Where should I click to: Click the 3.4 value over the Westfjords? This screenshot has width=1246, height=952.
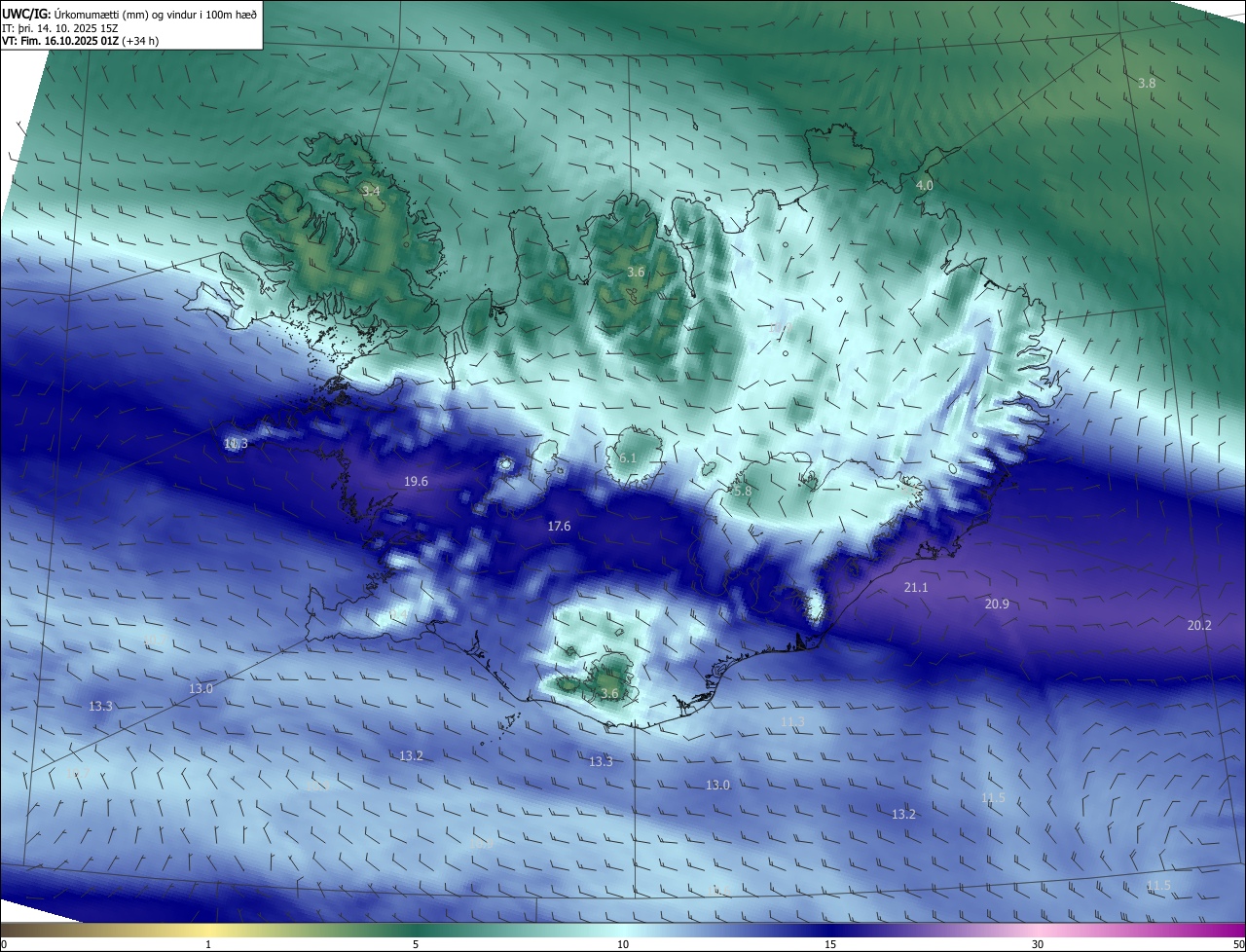pyautogui.click(x=371, y=191)
